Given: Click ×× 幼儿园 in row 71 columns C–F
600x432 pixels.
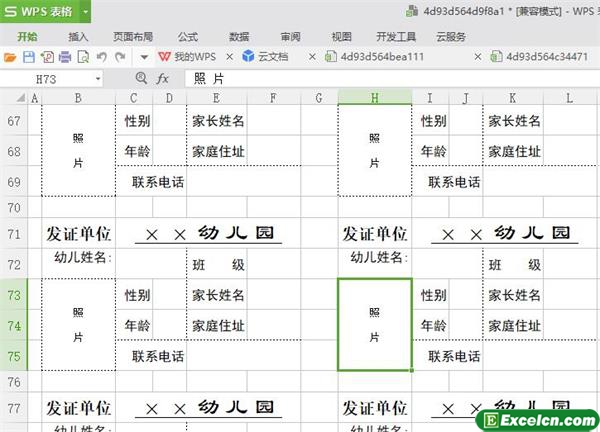Looking at the screenshot, I should pos(209,233).
